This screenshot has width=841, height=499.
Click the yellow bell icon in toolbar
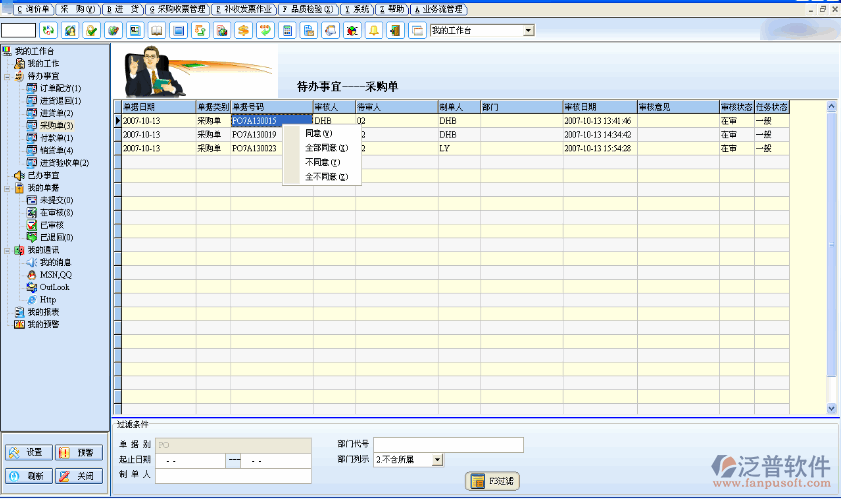coord(374,31)
